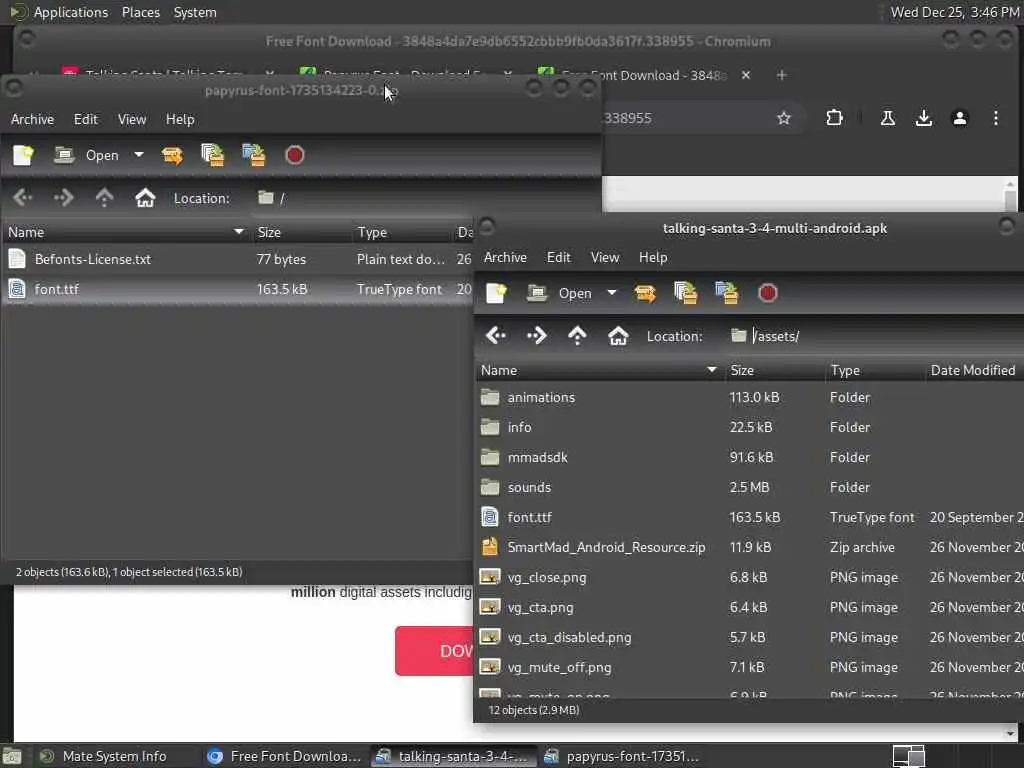This screenshot has width=1024, height=768.
Task: Click Add folder icon in papyrus-font window
Action: [x=253, y=155]
